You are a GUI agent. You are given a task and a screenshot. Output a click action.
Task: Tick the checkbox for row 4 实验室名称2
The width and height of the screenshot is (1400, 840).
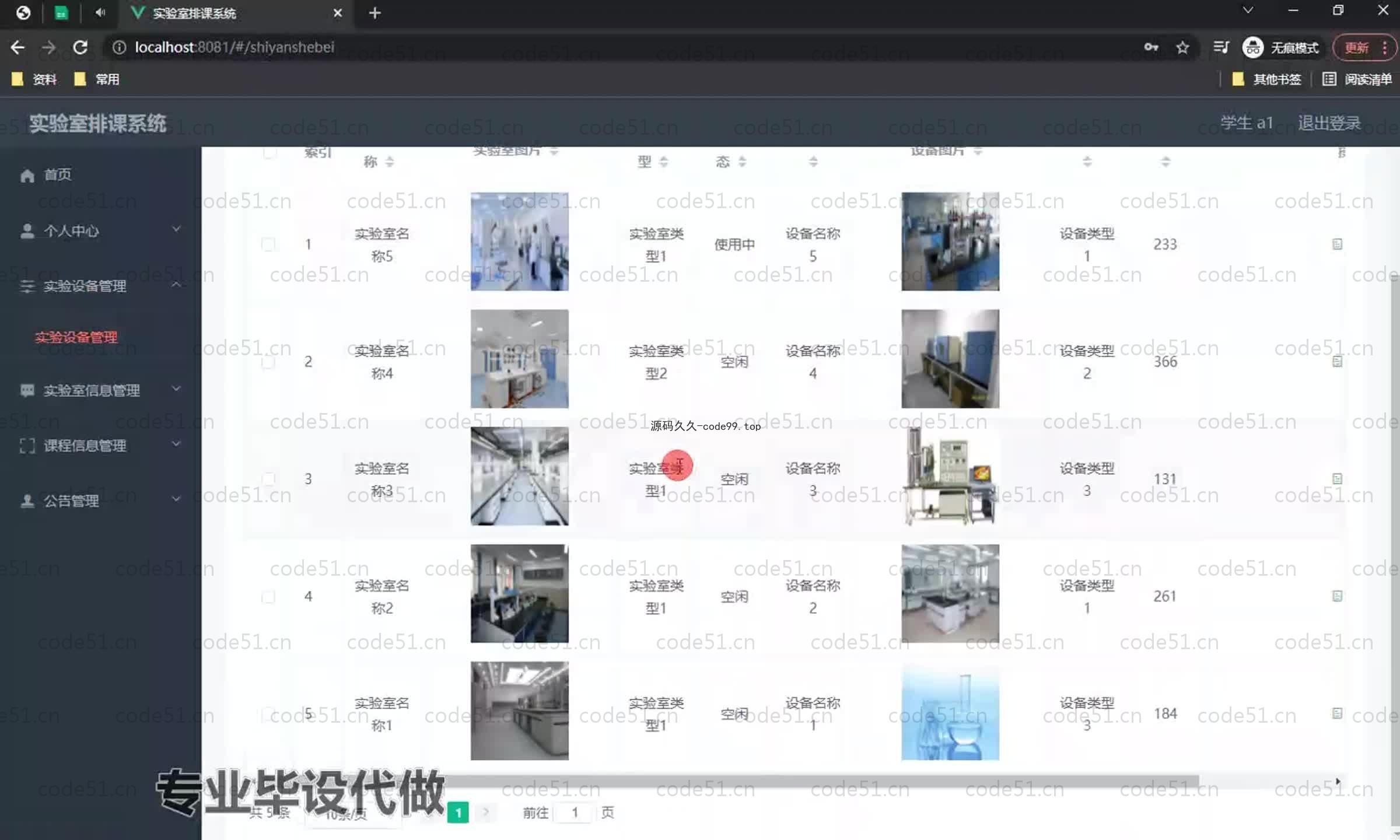click(268, 596)
